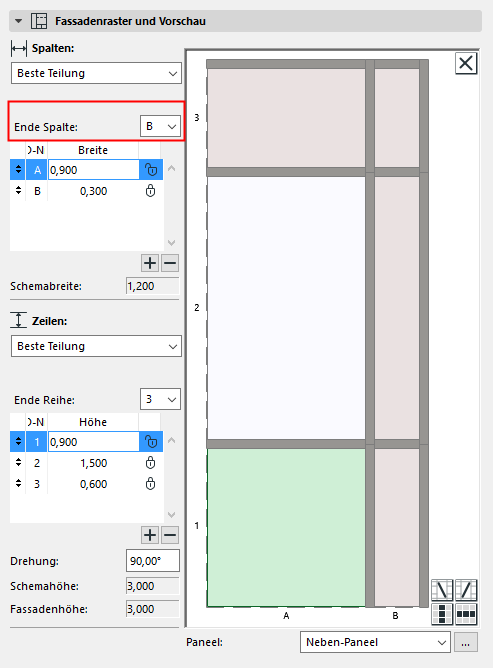Screen dimensions: 493x668
Task: Remove a column with the minus button
Action: (x=170, y=263)
